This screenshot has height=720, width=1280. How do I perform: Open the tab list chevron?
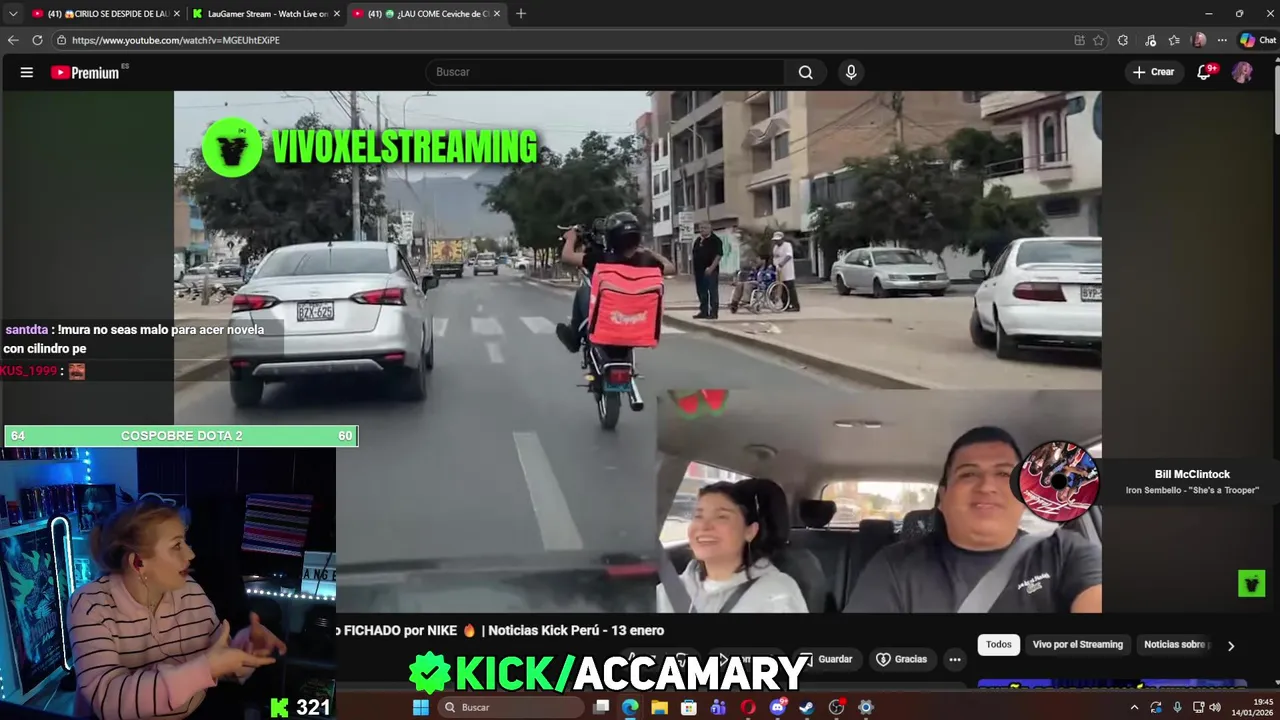click(x=13, y=14)
